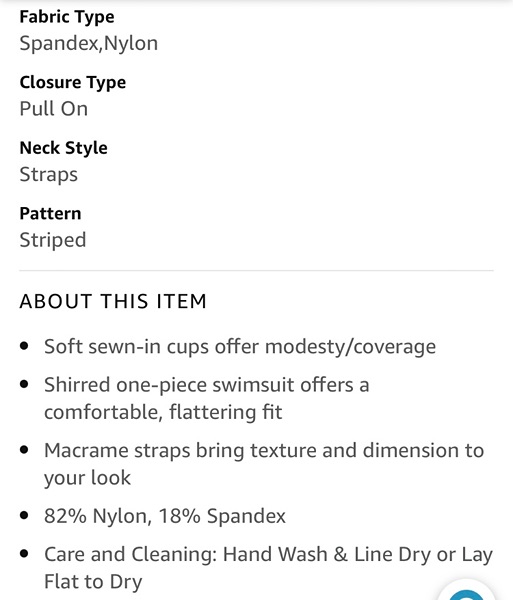Image resolution: width=513 pixels, height=600 pixels.
Task: Select the Fabric Type heading
Action: click(67, 17)
